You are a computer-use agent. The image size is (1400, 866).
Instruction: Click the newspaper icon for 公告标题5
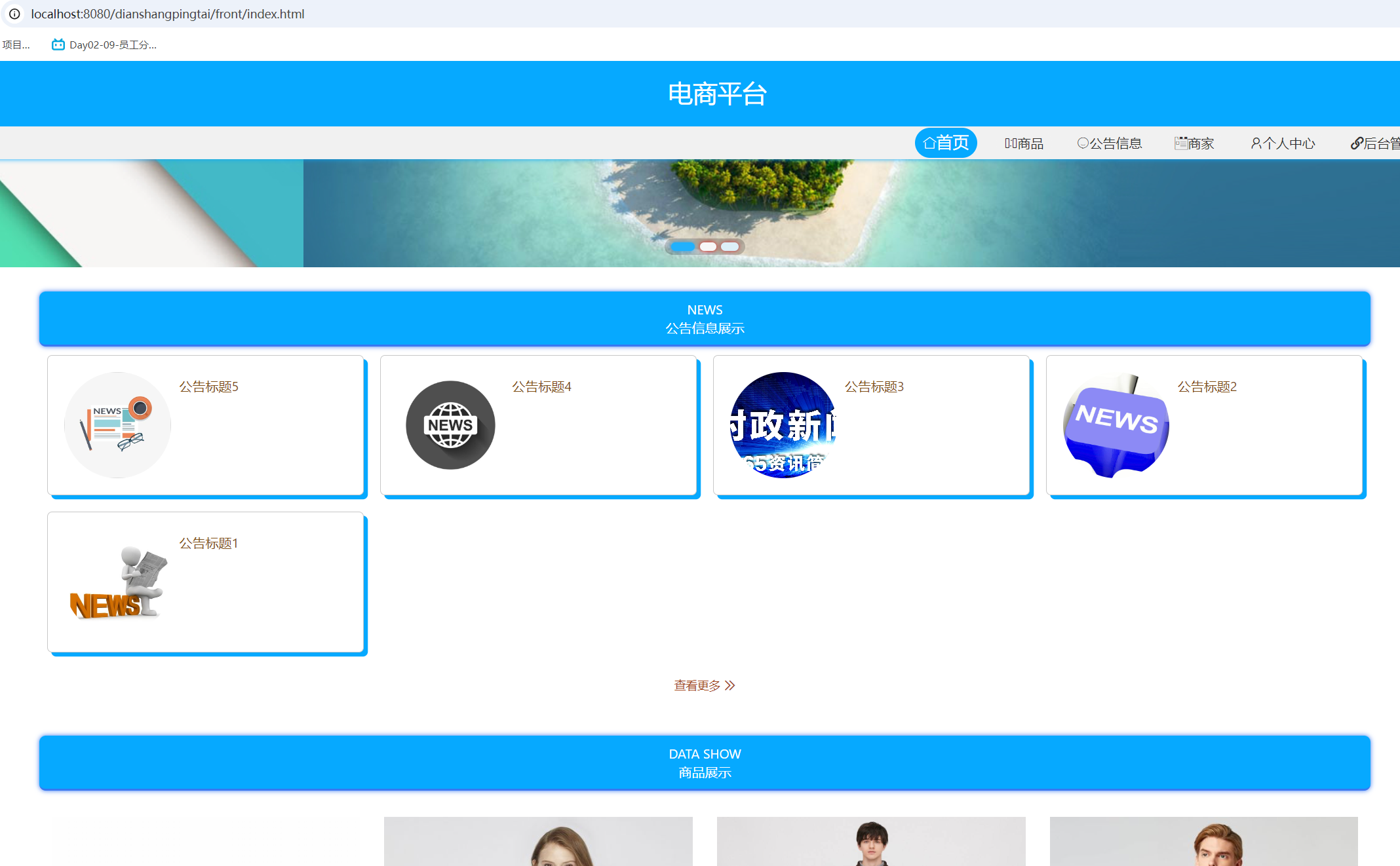(x=117, y=425)
